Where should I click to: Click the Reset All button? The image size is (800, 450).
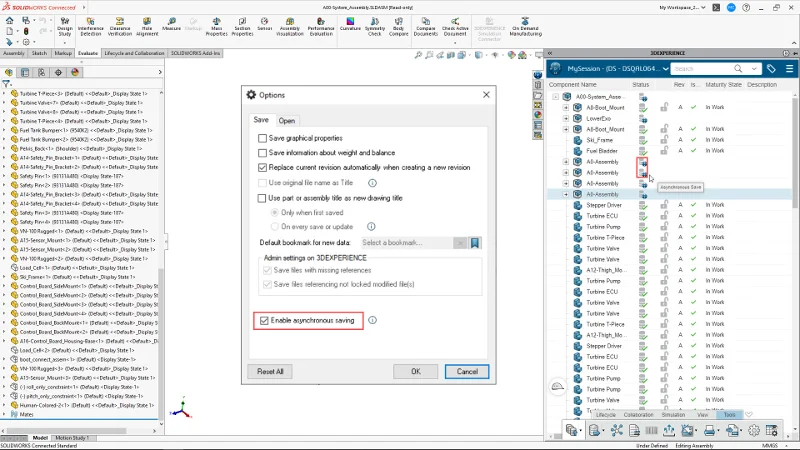271,371
